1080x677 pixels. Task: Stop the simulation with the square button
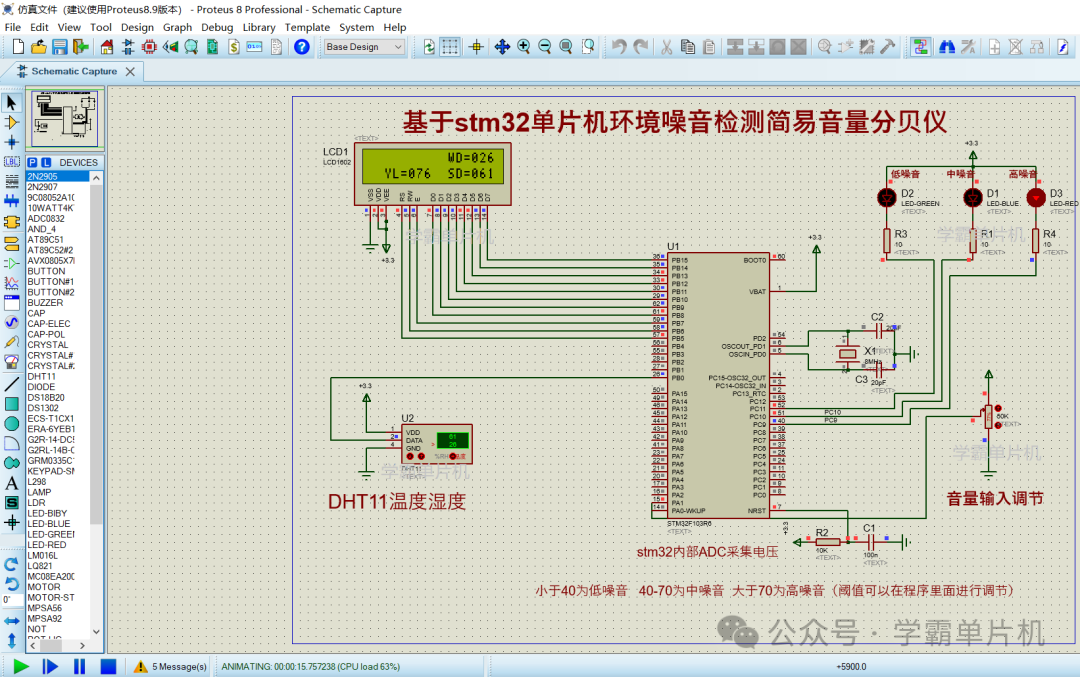108,667
